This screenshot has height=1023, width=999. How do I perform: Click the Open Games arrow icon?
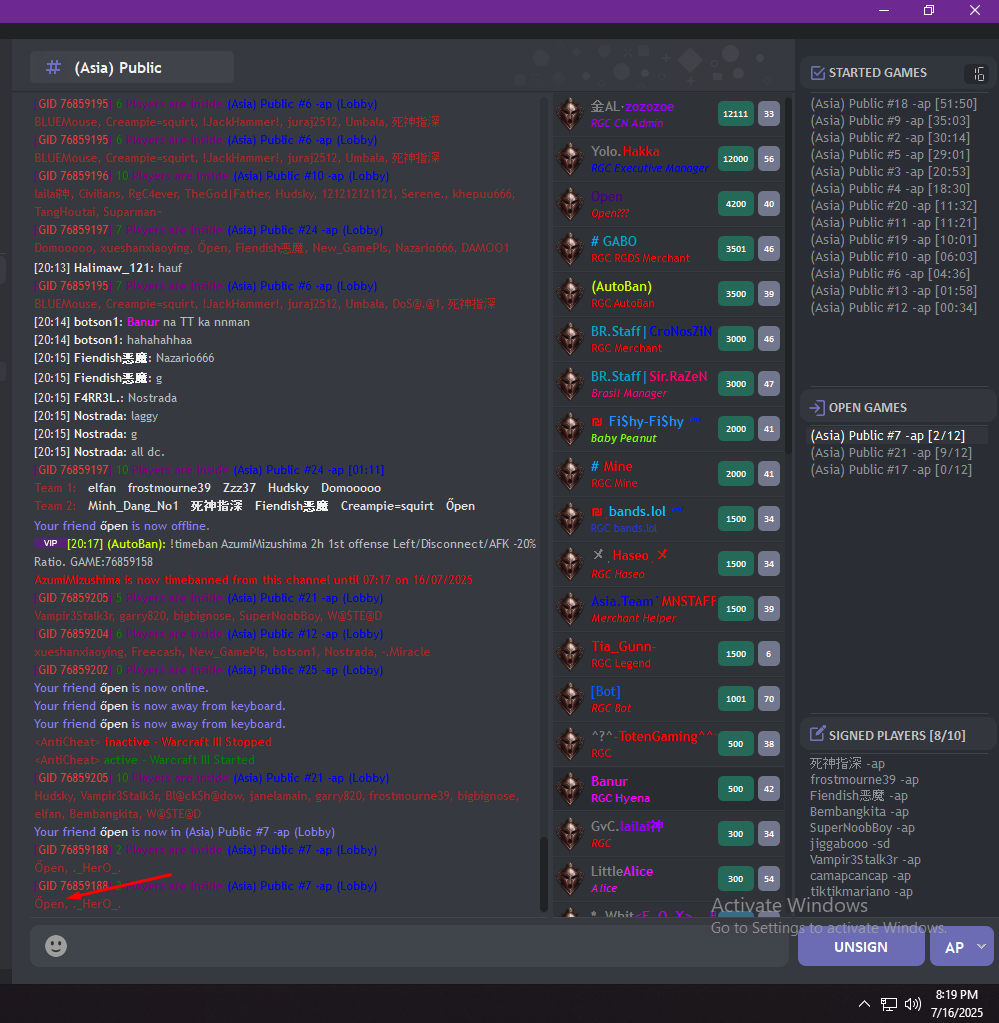pos(817,408)
